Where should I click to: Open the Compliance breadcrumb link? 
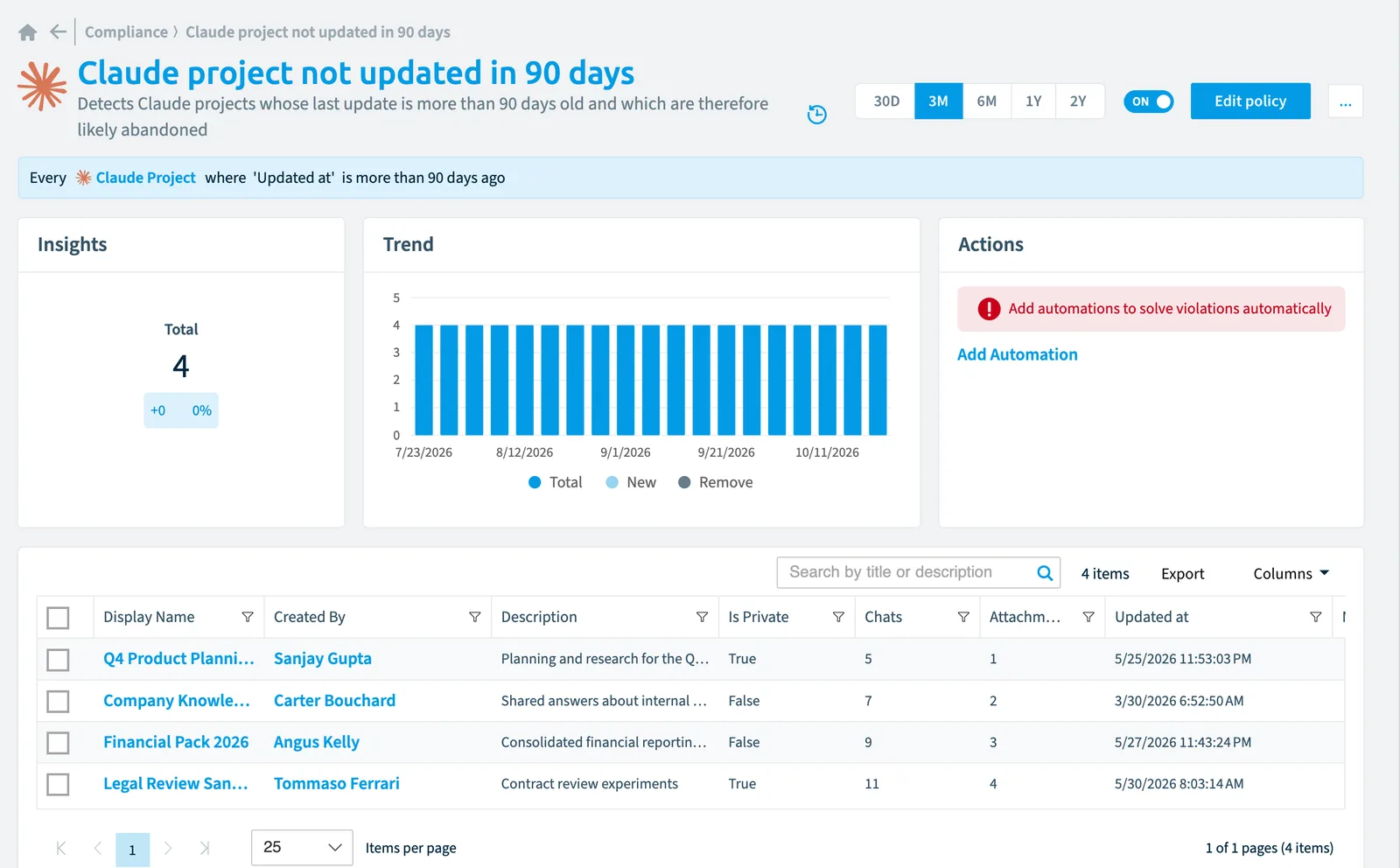126,32
